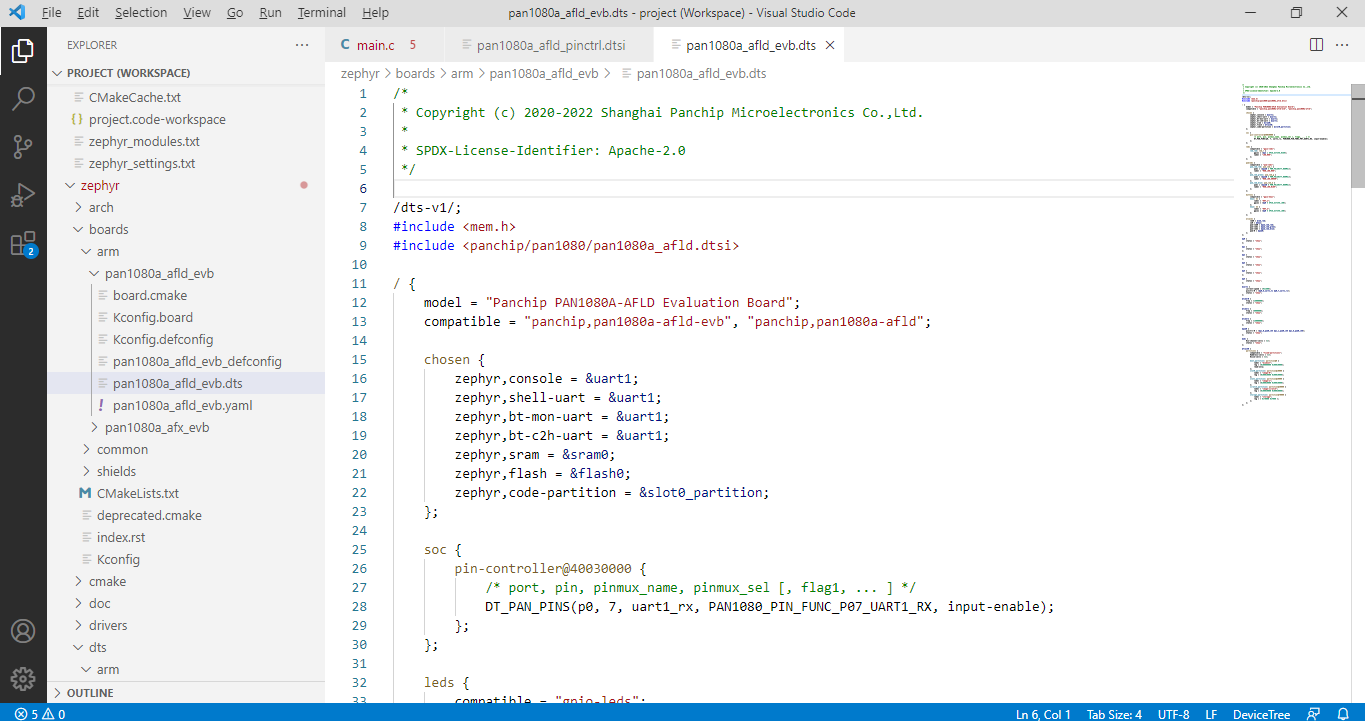
Task: Click the VS Code logo icon
Action: coord(16,13)
